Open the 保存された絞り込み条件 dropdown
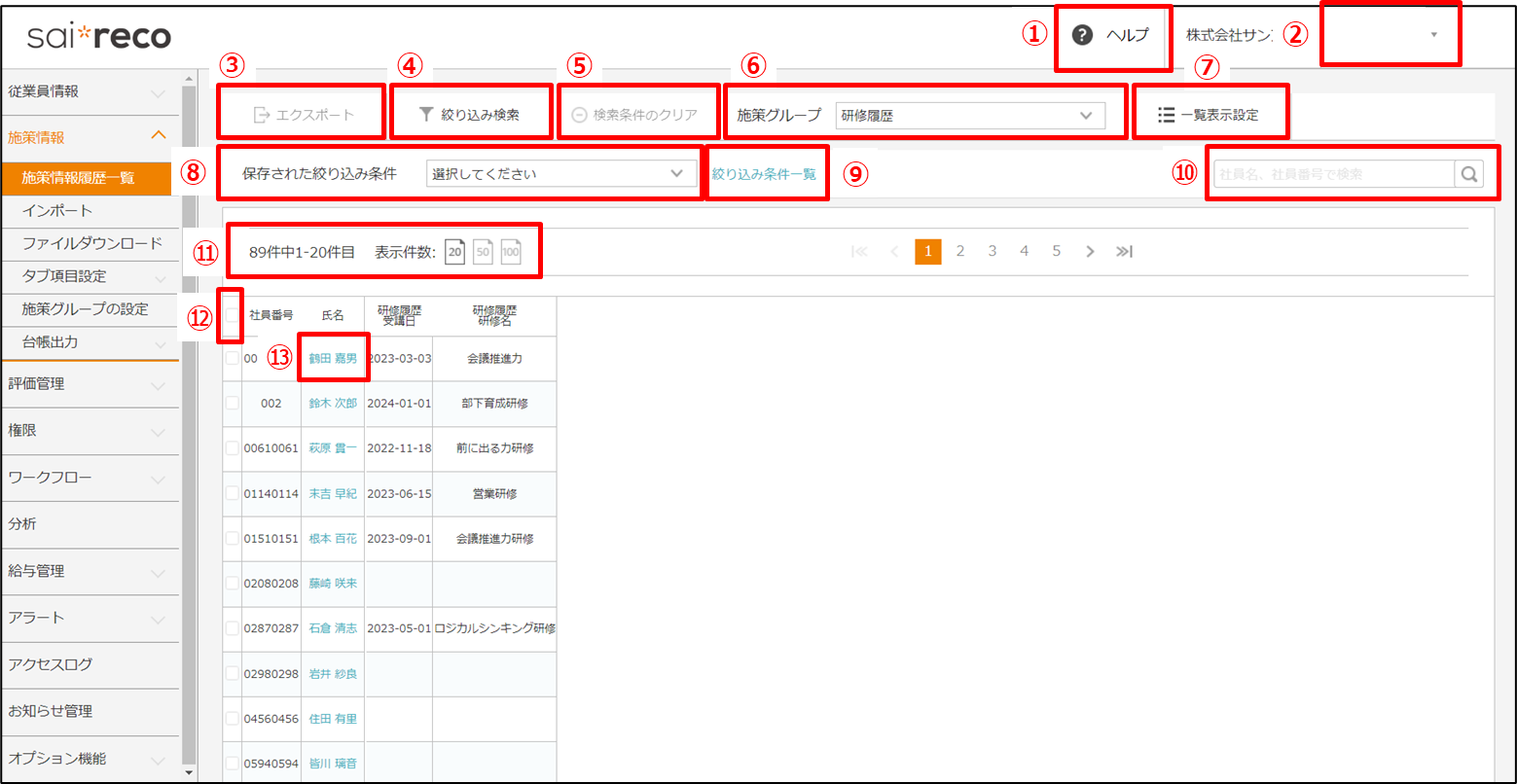Screen dimensions: 1517x784 (560, 174)
